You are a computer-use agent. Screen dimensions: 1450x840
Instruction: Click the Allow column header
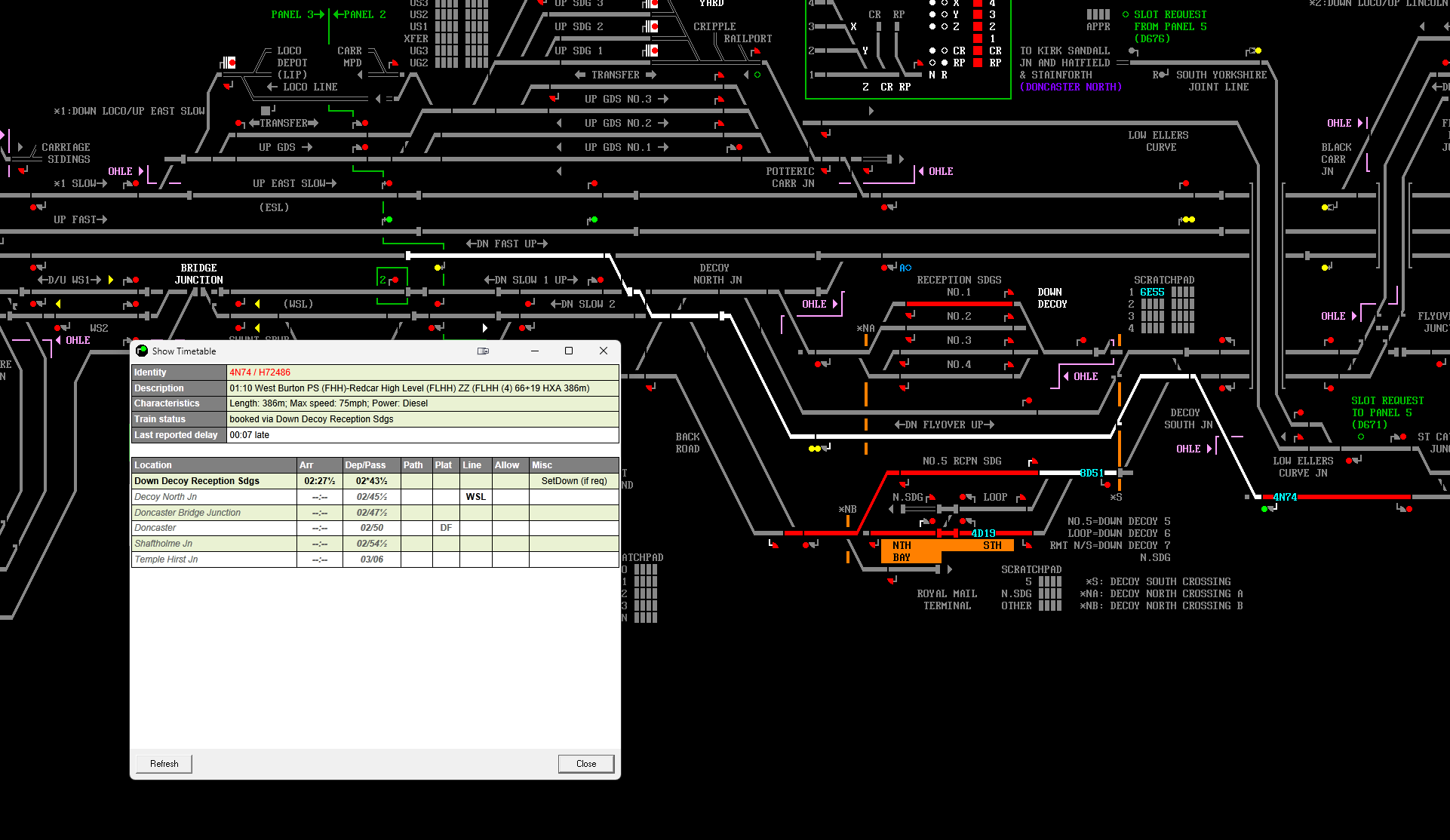click(511, 465)
